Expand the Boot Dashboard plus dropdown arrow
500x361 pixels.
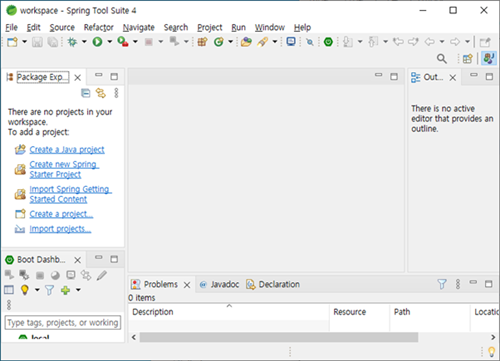point(78,290)
